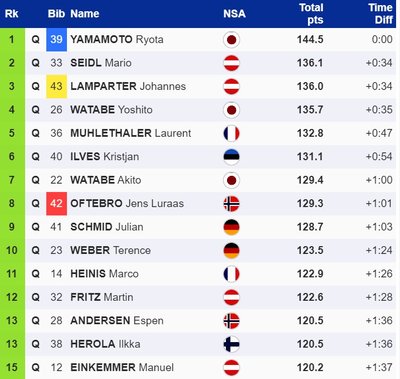Click Finland flag icon for HEROLA Ilkka

click(x=231, y=344)
